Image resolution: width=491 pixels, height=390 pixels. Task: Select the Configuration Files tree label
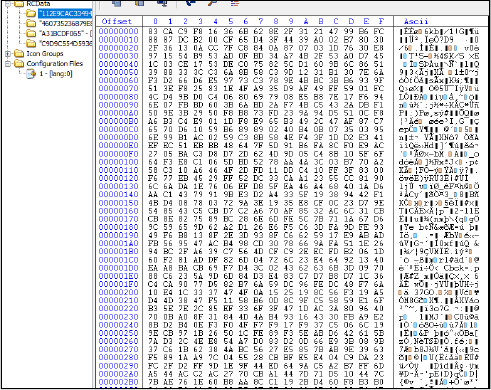(54, 63)
